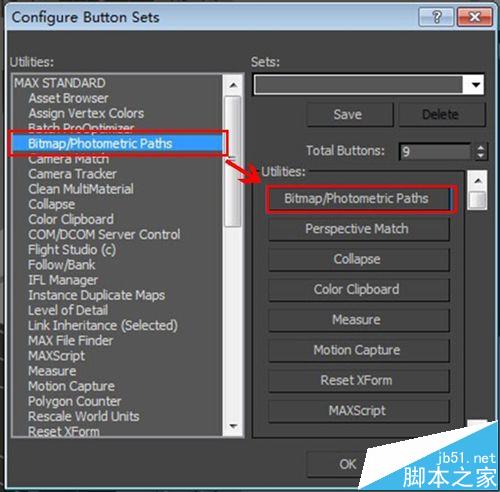The image size is (500, 492).
Task: Click the Total Buttons number field
Action: 435,152
